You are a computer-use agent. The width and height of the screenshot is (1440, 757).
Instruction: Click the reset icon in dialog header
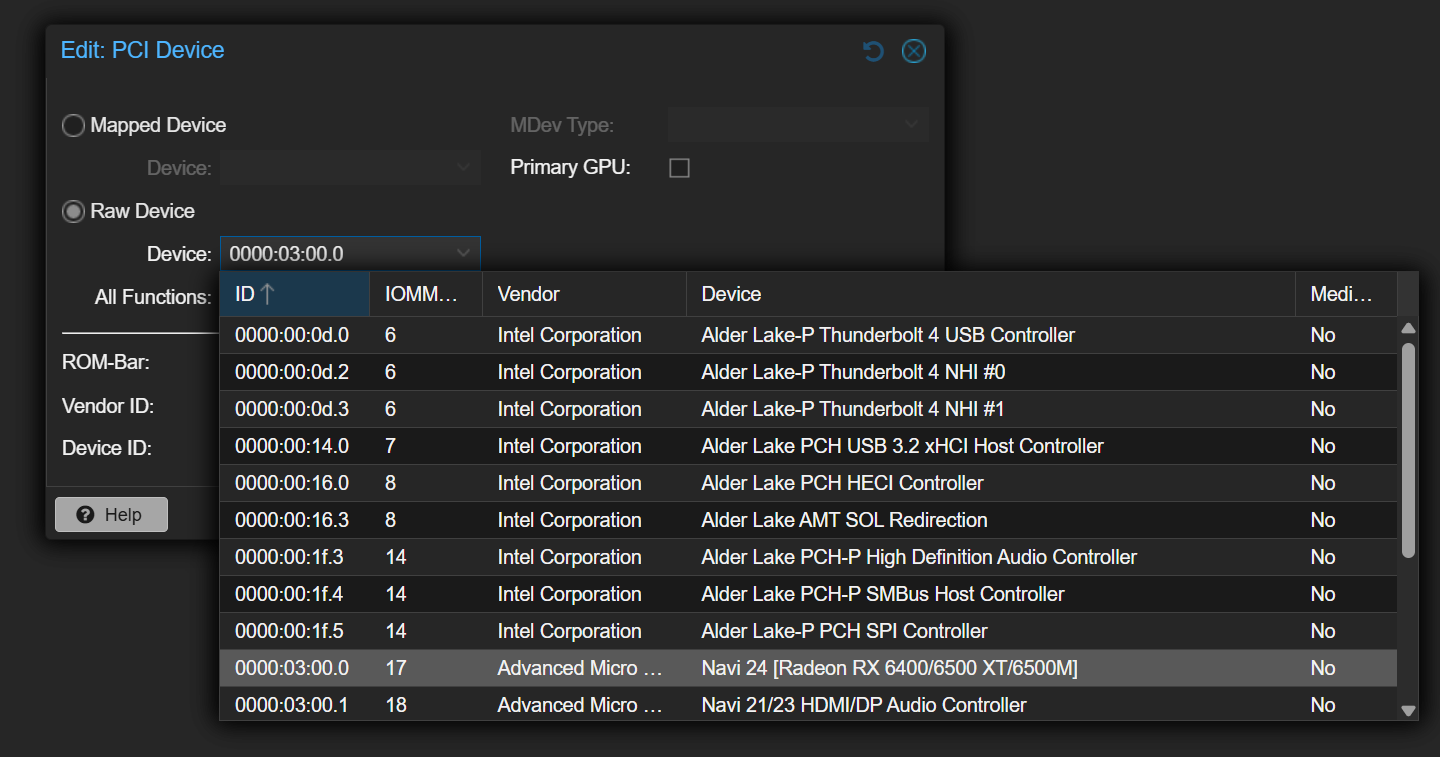click(x=873, y=51)
